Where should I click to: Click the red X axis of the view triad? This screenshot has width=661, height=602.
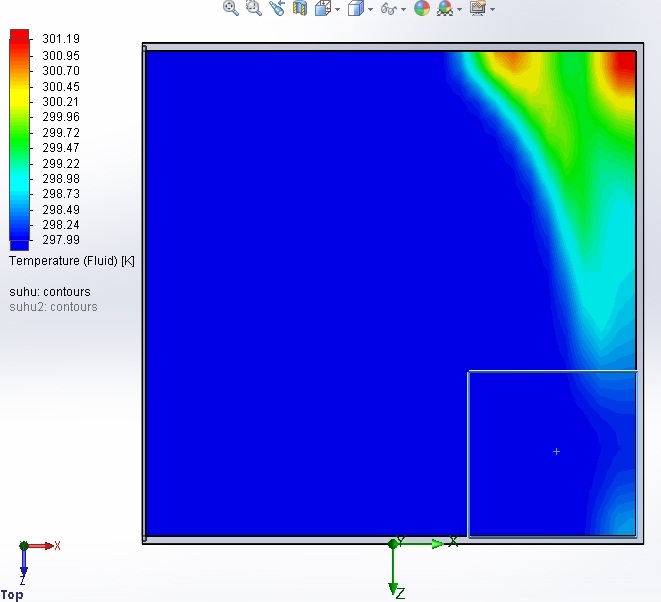[x=42, y=546]
